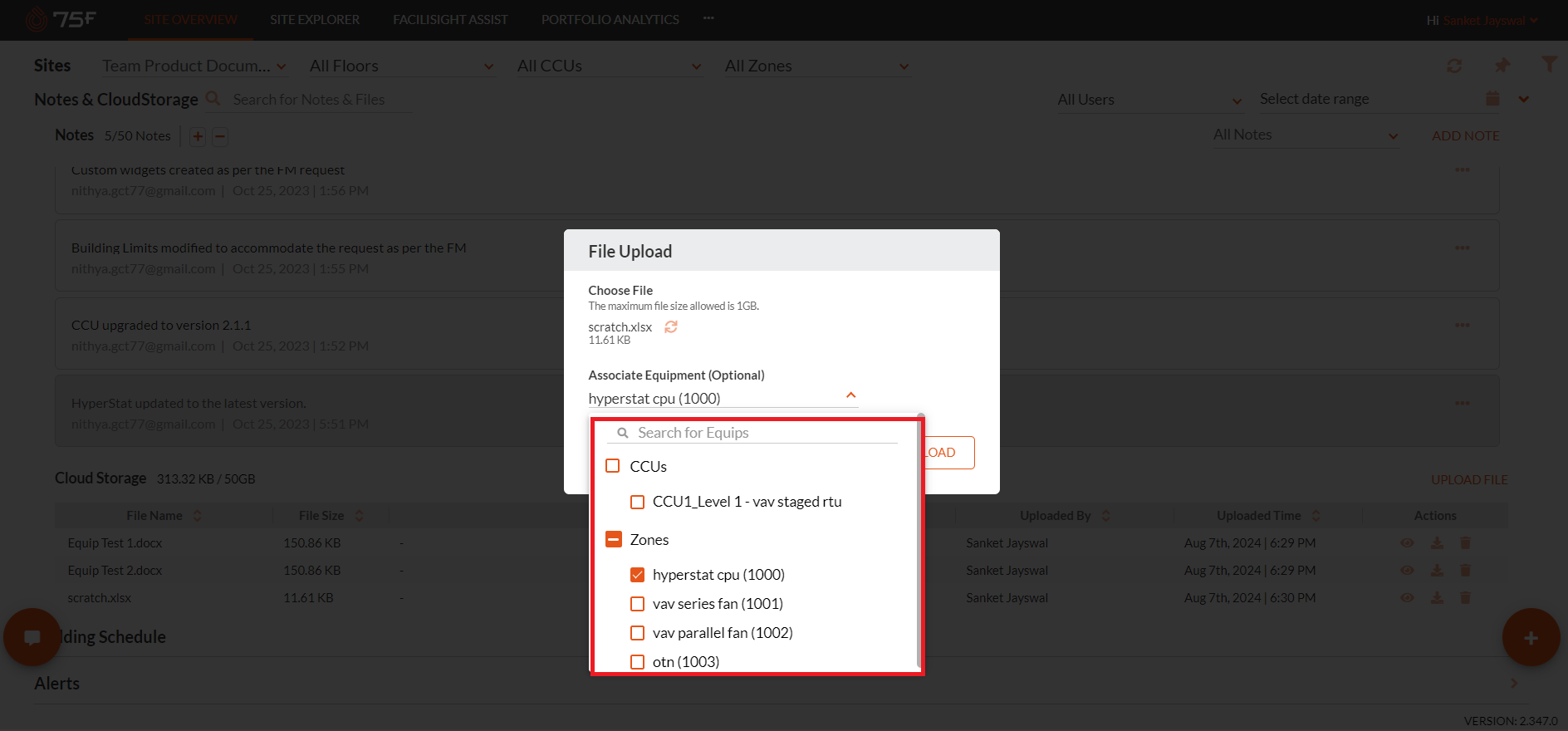Check CCU1_Level 1 - vav staged rtu
This screenshot has width=1568, height=731.
[x=637, y=502]
